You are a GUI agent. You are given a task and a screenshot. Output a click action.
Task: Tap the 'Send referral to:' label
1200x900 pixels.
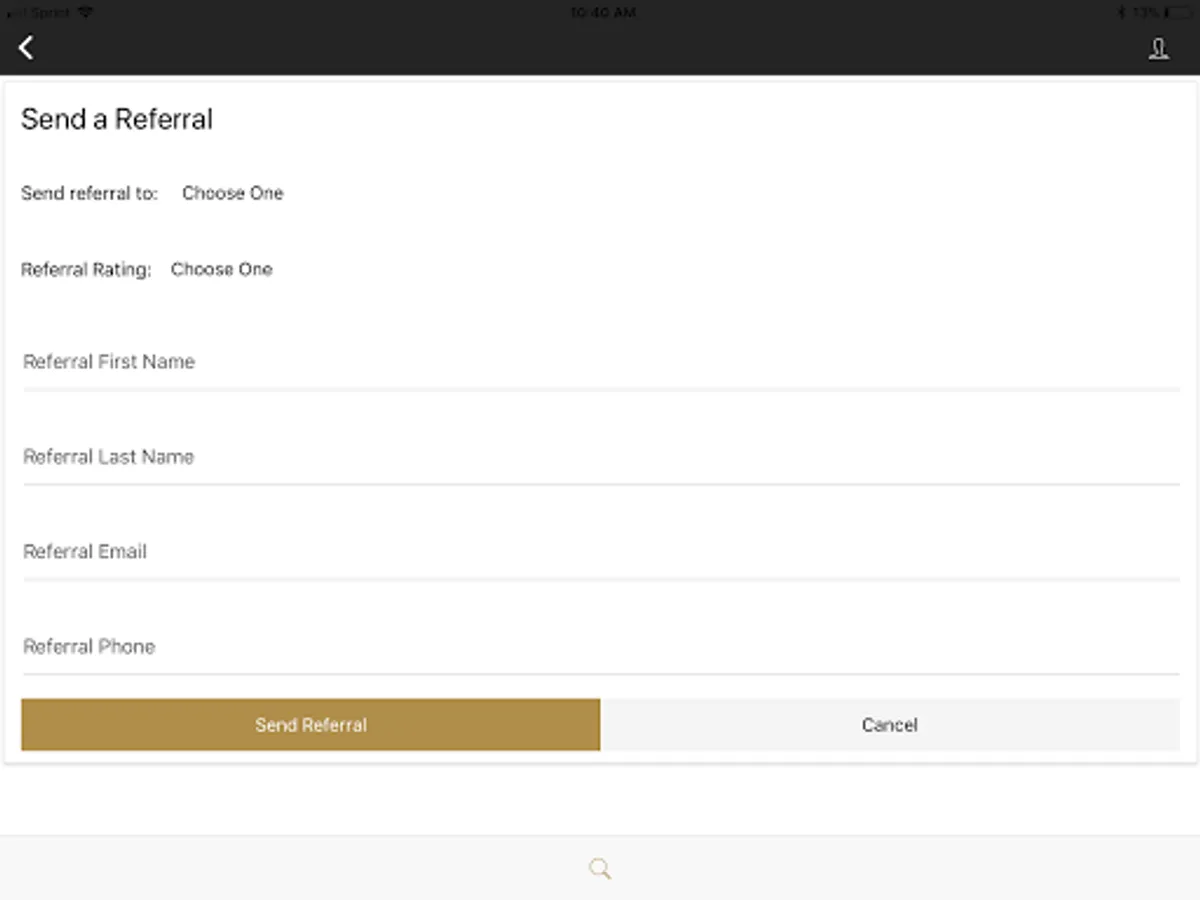90,193
